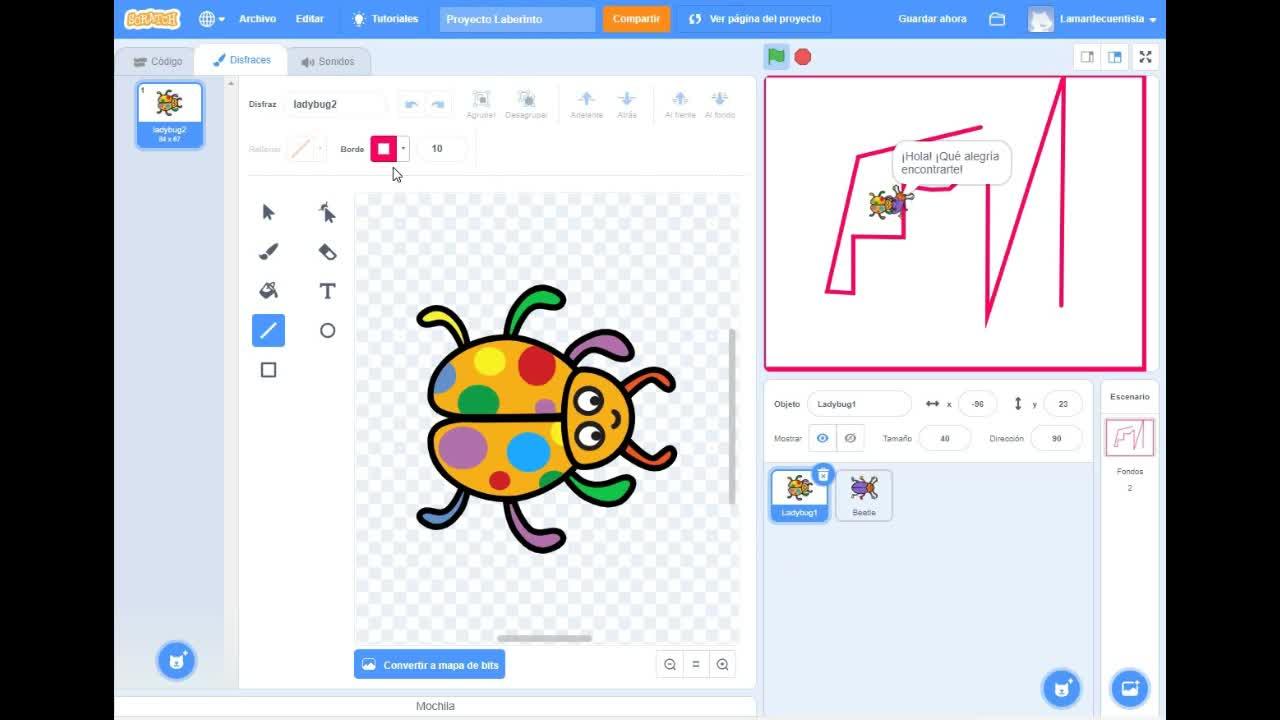Pick the Rectangle tool
This screenshot has width=1280, height=720.
(268, 370)
